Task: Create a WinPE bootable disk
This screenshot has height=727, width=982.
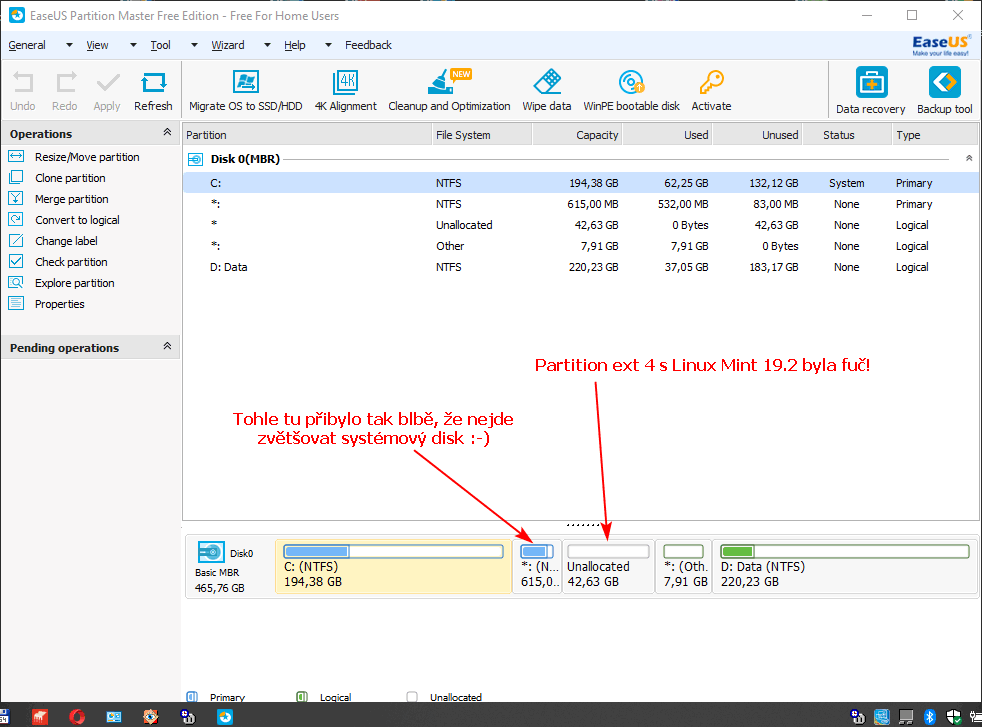Action: coord(630,90)
